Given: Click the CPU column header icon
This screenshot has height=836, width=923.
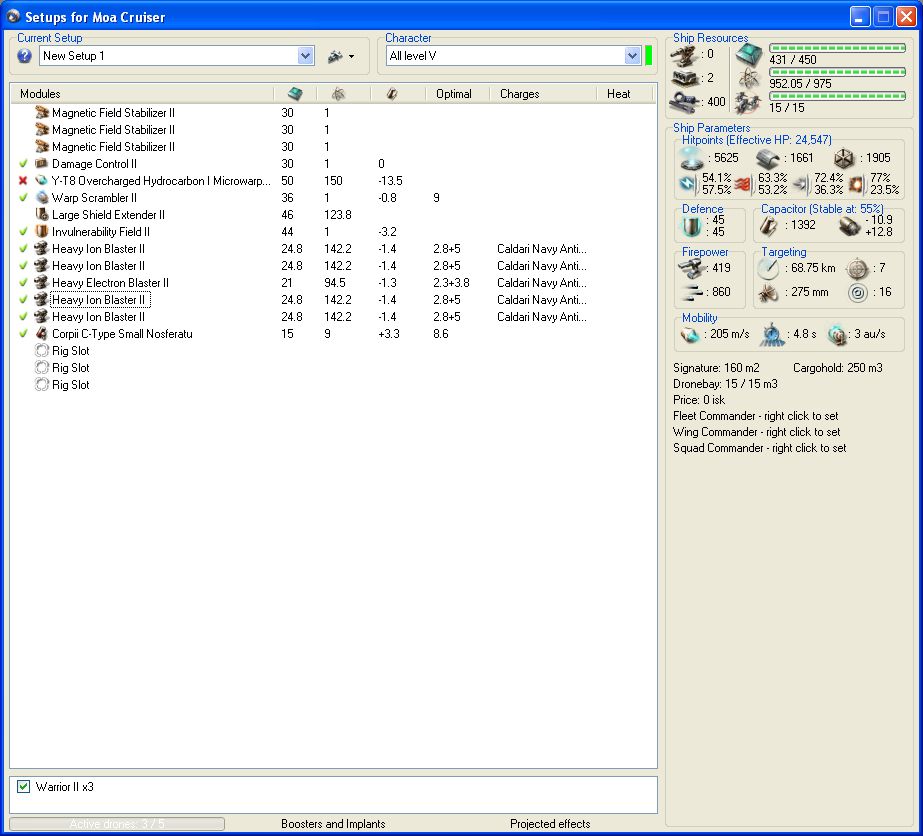Looking at the screenshot, I should click(x=294, y=94).
